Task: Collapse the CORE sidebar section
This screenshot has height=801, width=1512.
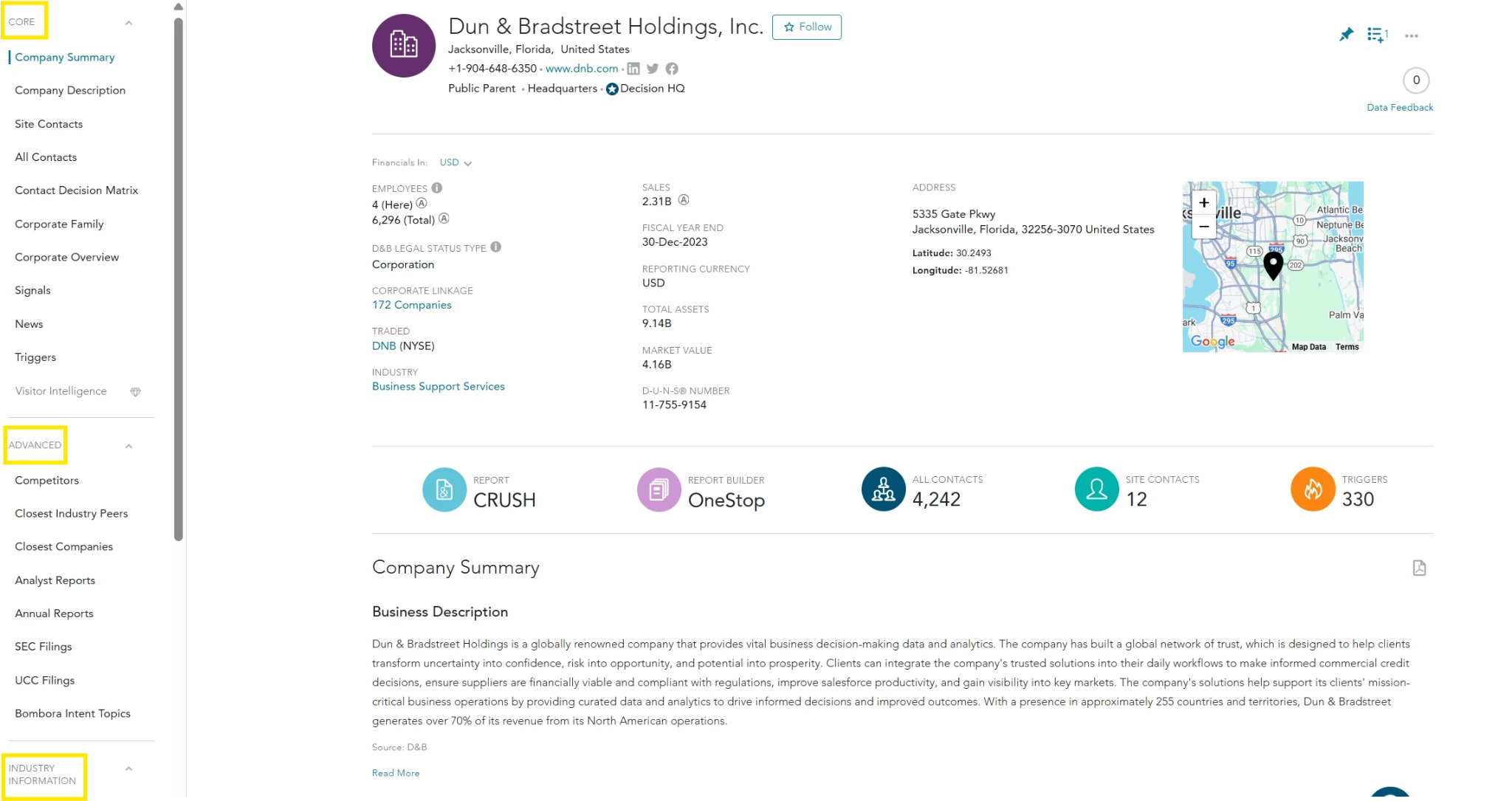Action: tap(128, 23)
